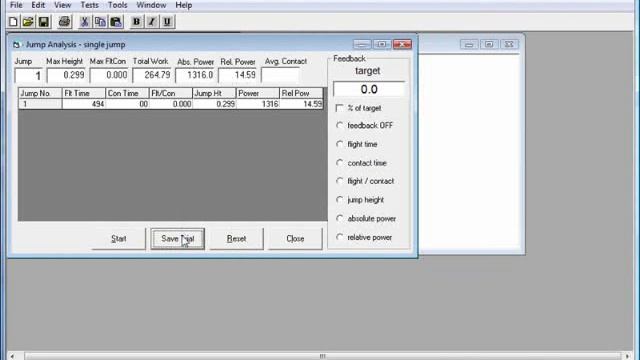The image size is (640, 360).
Task: Click the horizontal scrollbar thumb
Action: tap(322, 356)
